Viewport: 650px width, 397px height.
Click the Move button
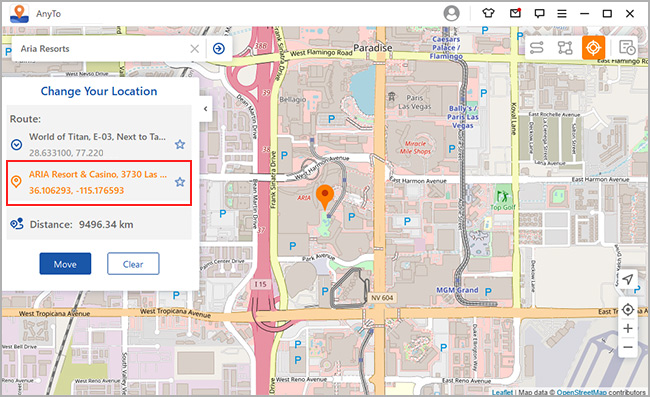tap(65, 264)
